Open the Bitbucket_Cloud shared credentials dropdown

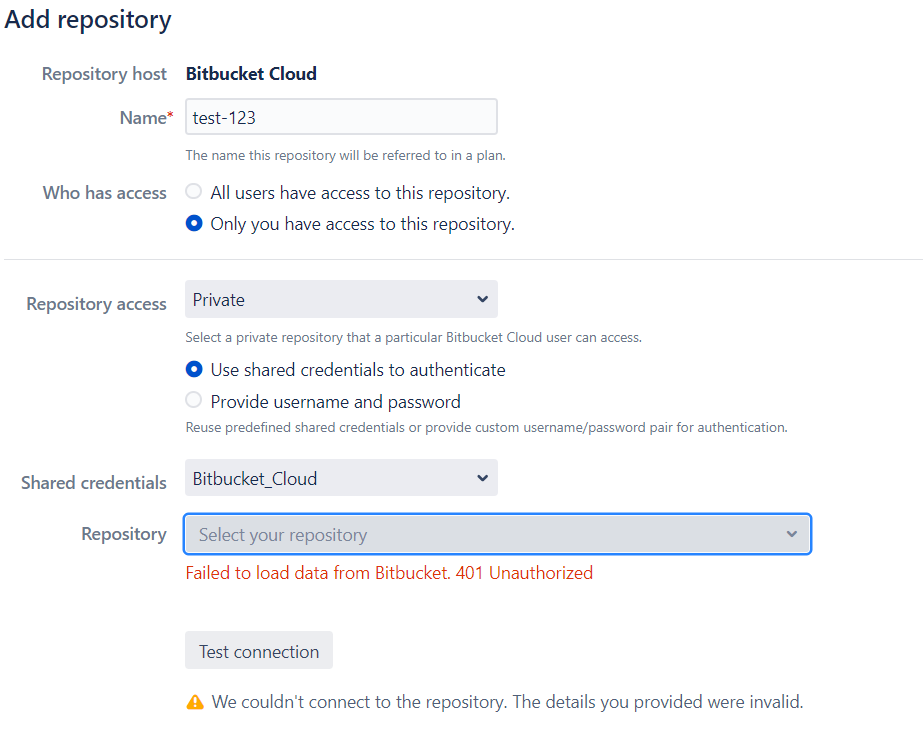point(341,478)
